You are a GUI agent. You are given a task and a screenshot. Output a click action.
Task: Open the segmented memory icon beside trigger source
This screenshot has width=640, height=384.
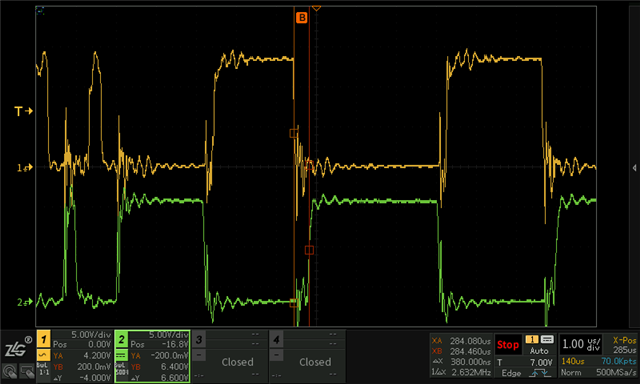(547, 340)
